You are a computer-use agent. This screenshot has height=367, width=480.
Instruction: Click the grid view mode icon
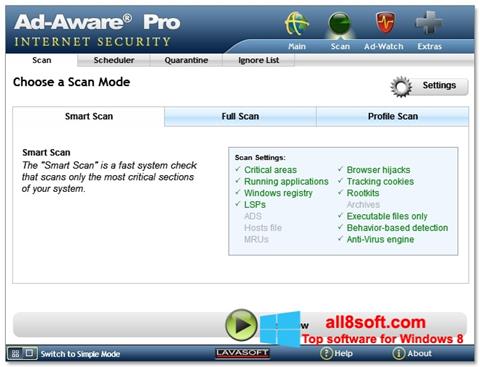click(x=15, y=353)
